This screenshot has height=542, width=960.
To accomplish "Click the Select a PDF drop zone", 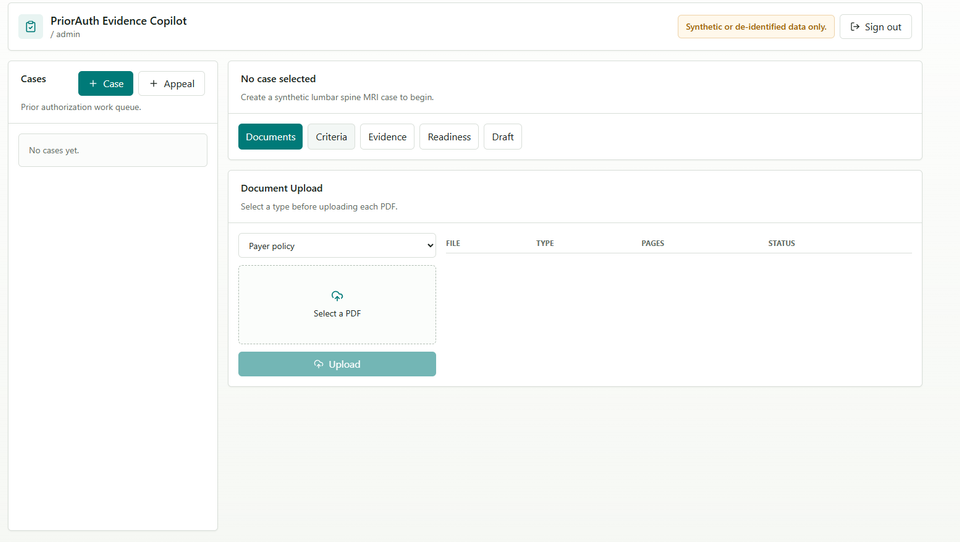I will tap(337, 304).
